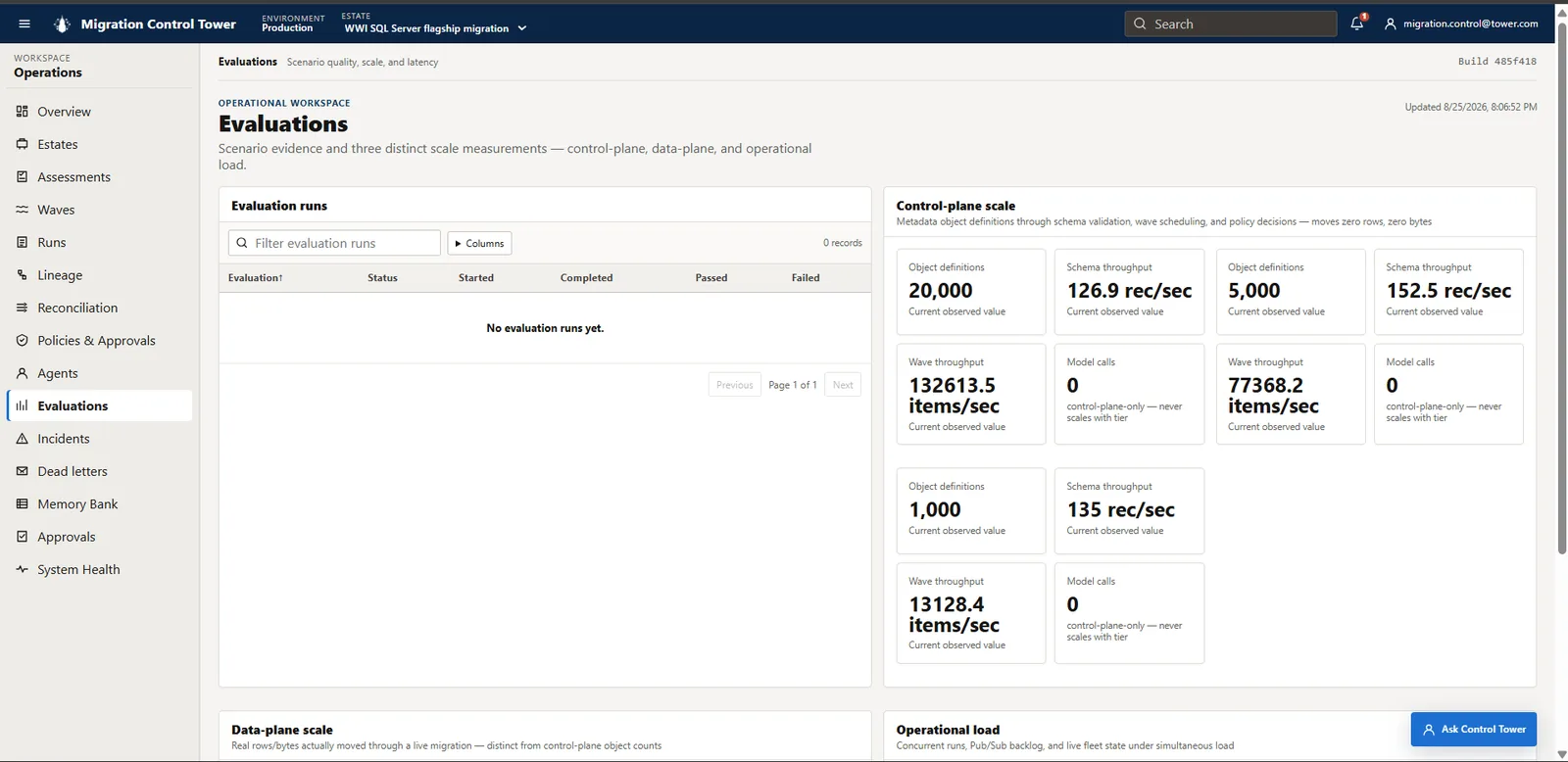Focus the top Search input field
The image size is (1568, 762).
[1231, 24]
